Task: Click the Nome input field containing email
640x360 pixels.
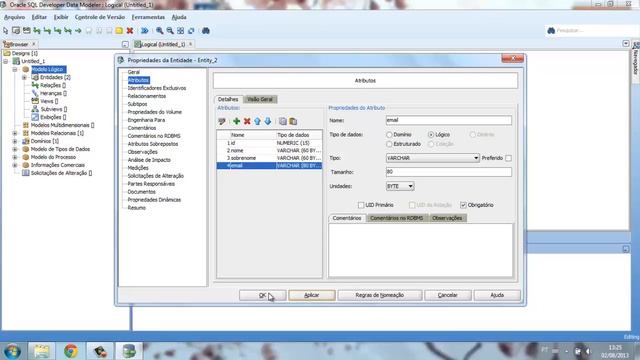Action: pyautogui.click(x=449, y=120)
